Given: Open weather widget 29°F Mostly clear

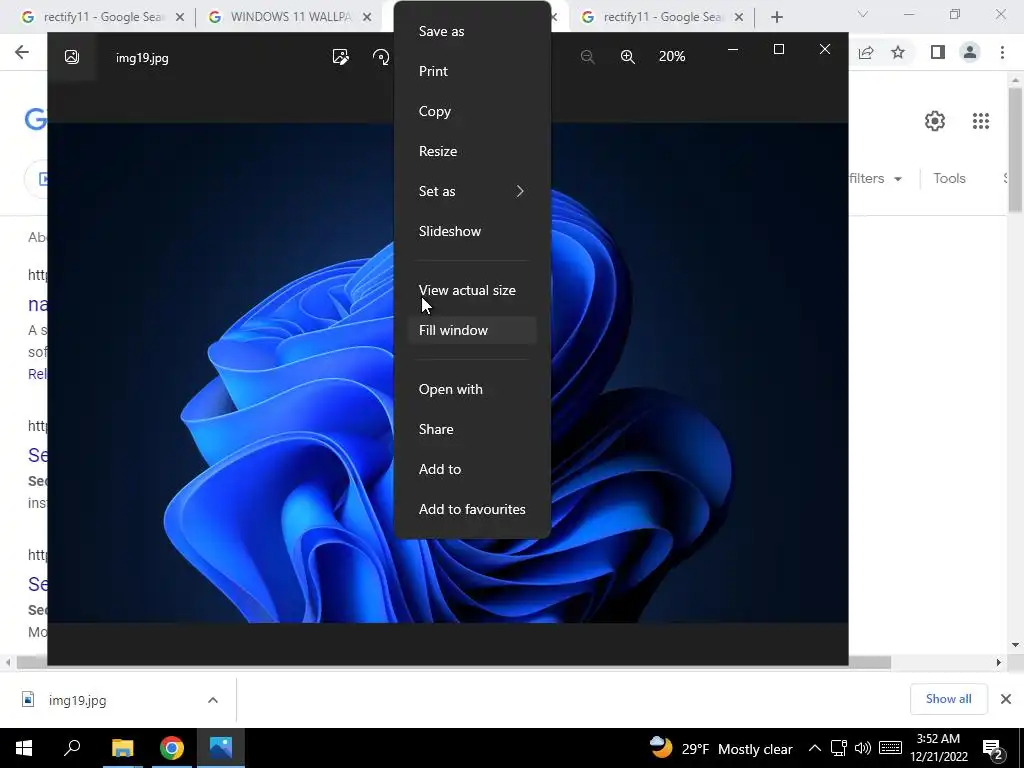Looking at the screenshot, I should click(722, 748).
